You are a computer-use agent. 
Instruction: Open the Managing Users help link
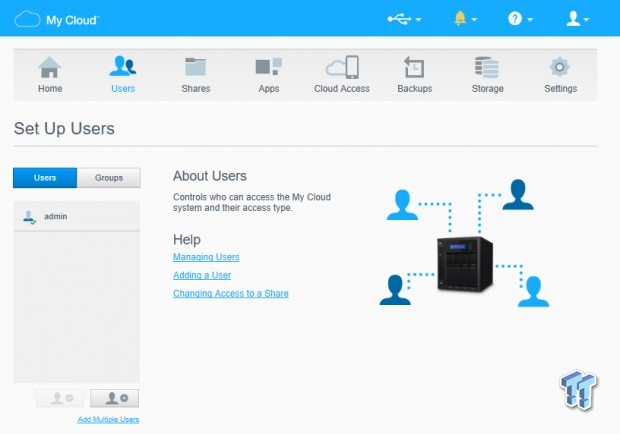pyautogui.click(x=206, y=257)
